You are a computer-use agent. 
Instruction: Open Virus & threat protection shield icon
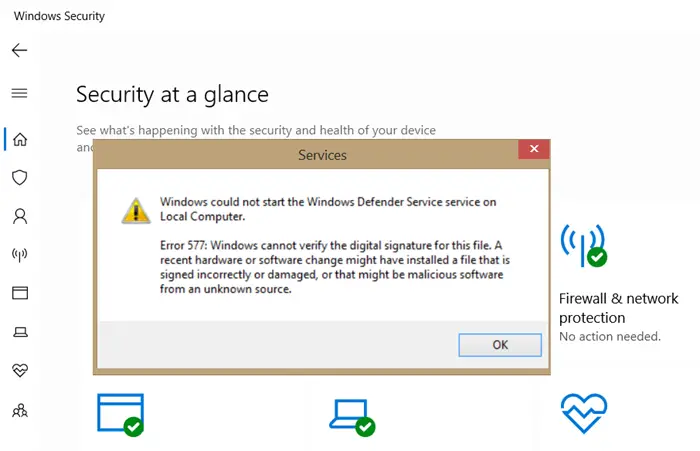pyautogui.click(x=20, y=178)
